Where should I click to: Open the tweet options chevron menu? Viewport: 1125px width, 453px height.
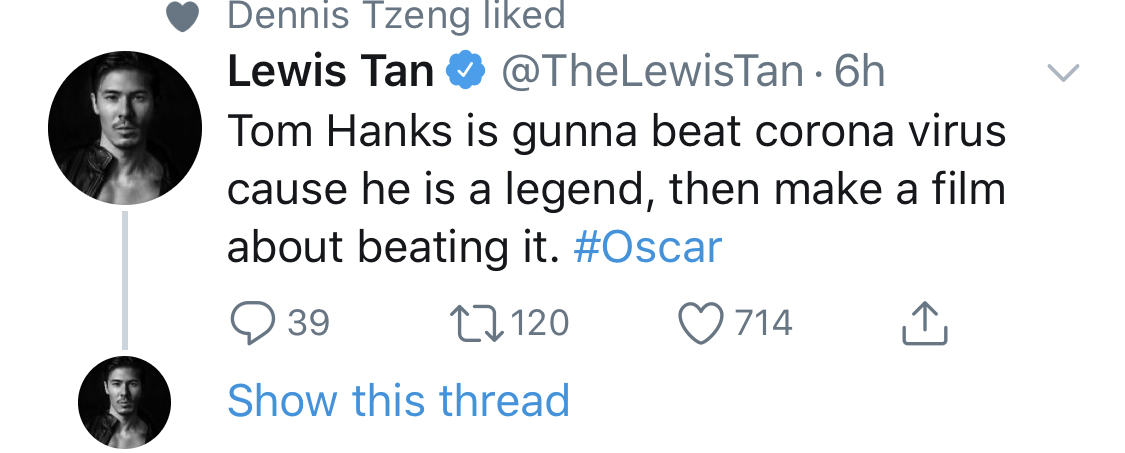(1062, 72)
